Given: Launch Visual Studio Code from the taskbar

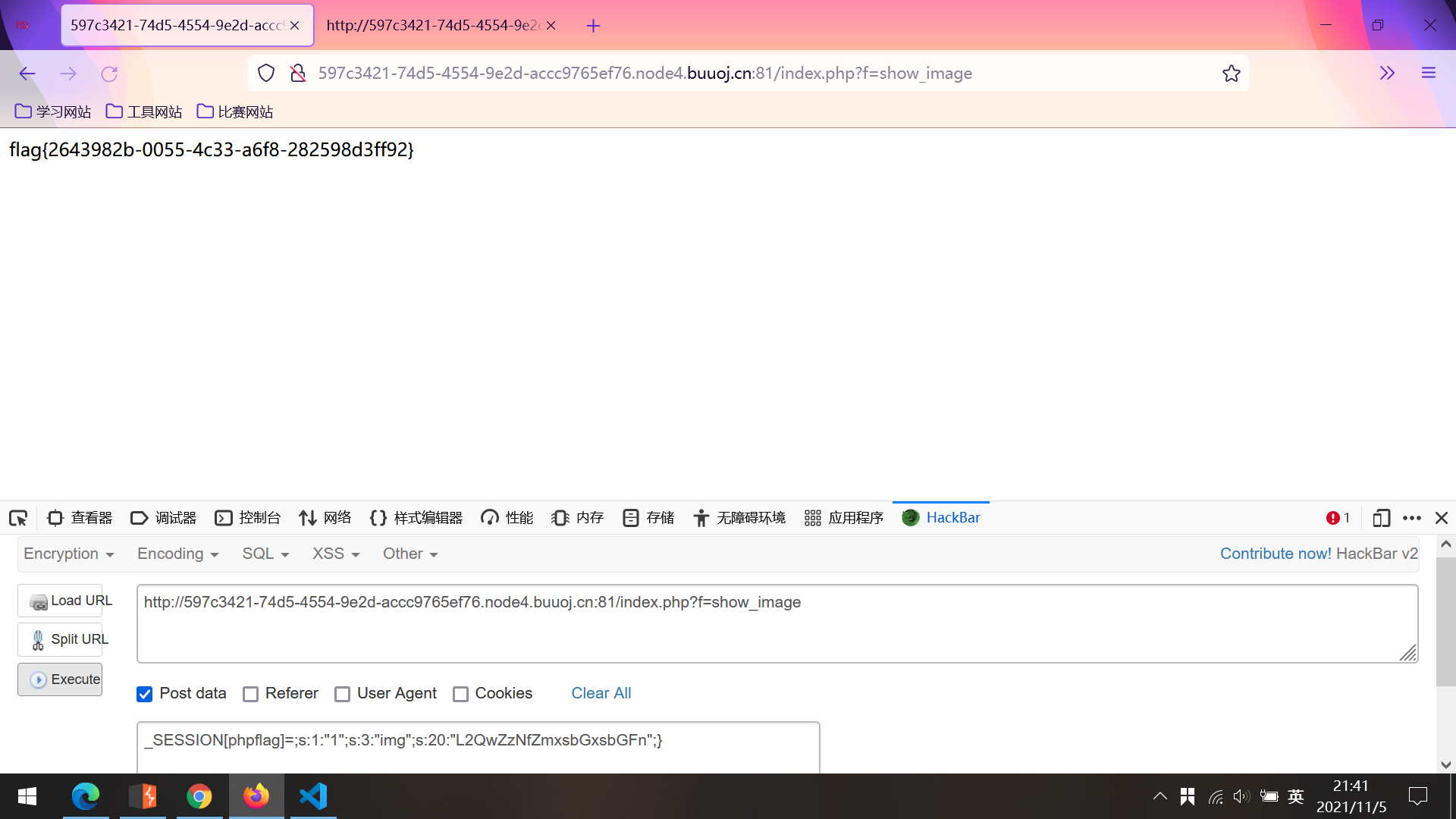Looking at the screenshot, I should pos(313,796).
